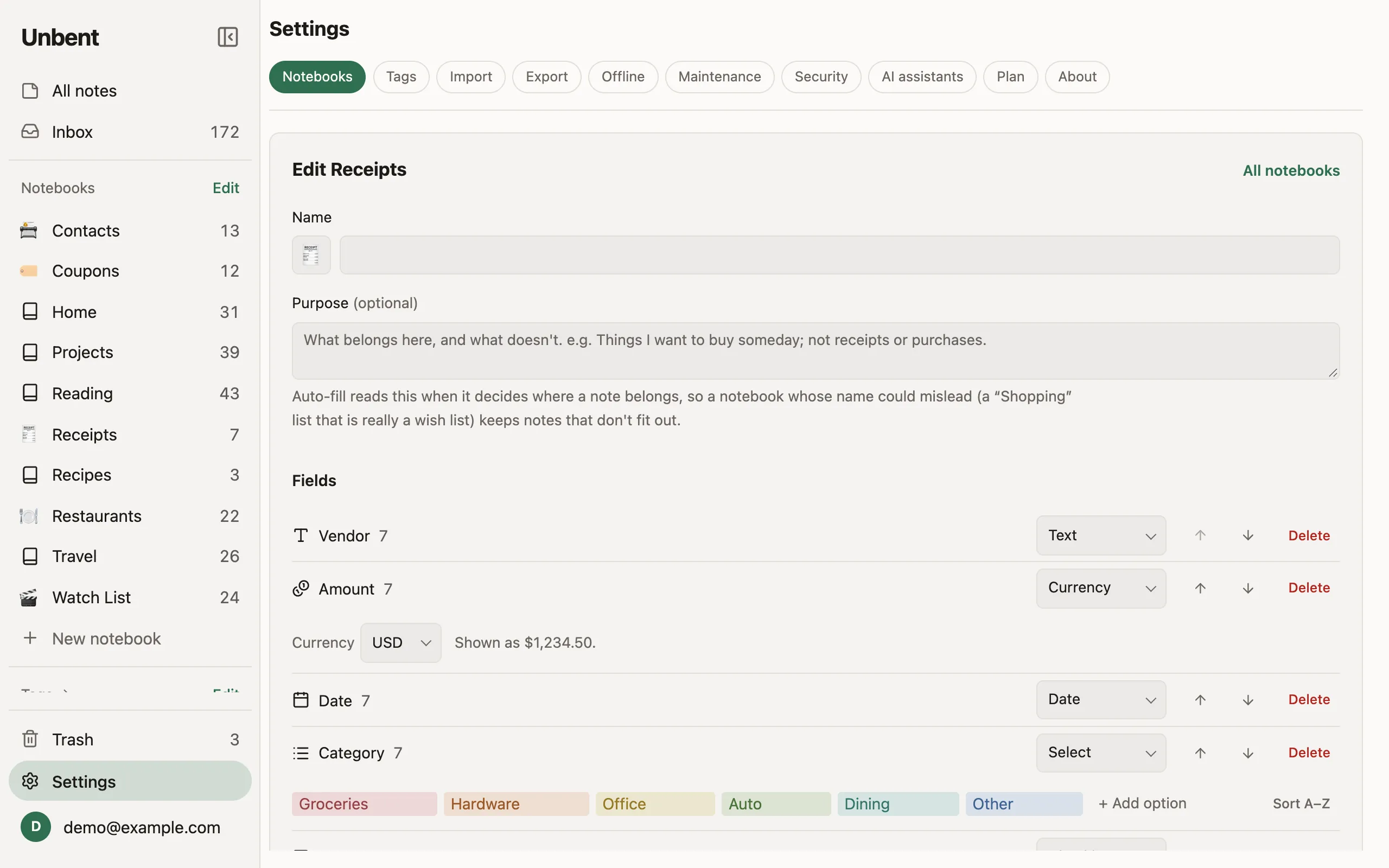Move Date field down arrow
Viewport: 1389px width, 868px height.
pos(1248,700)
